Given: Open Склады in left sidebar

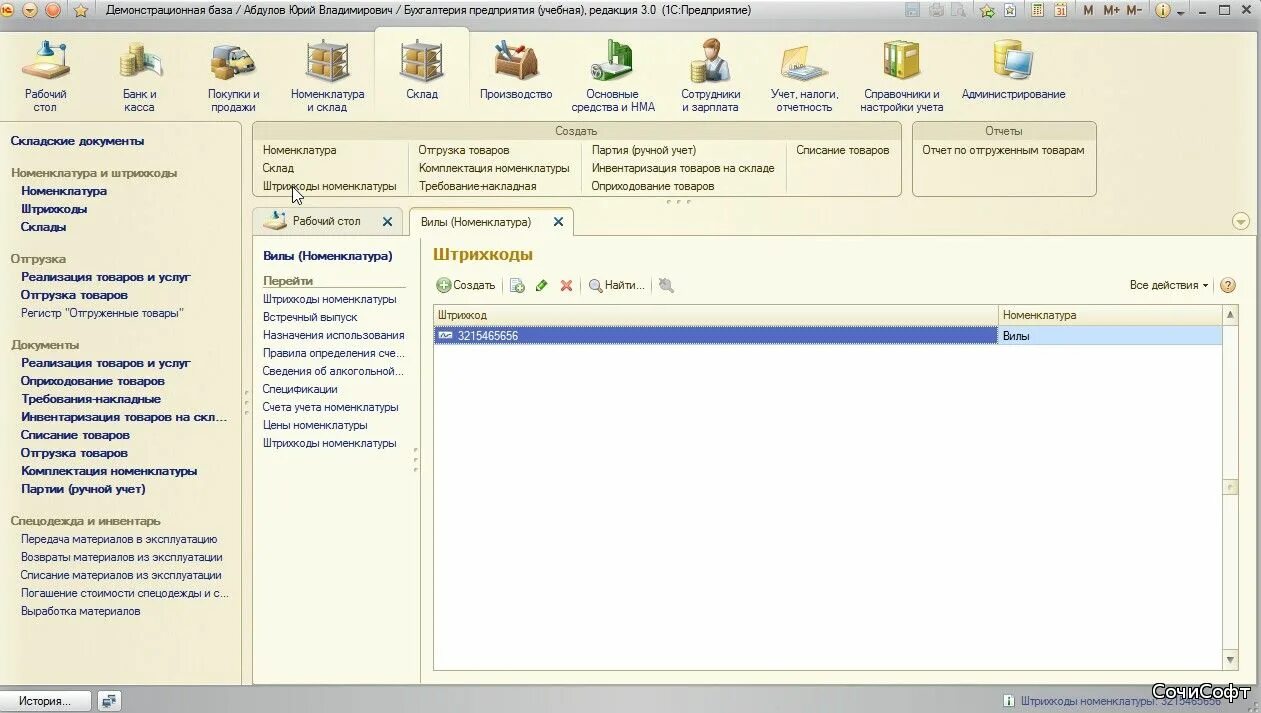Looking at the screenshot, I should [x=44, y=227].
